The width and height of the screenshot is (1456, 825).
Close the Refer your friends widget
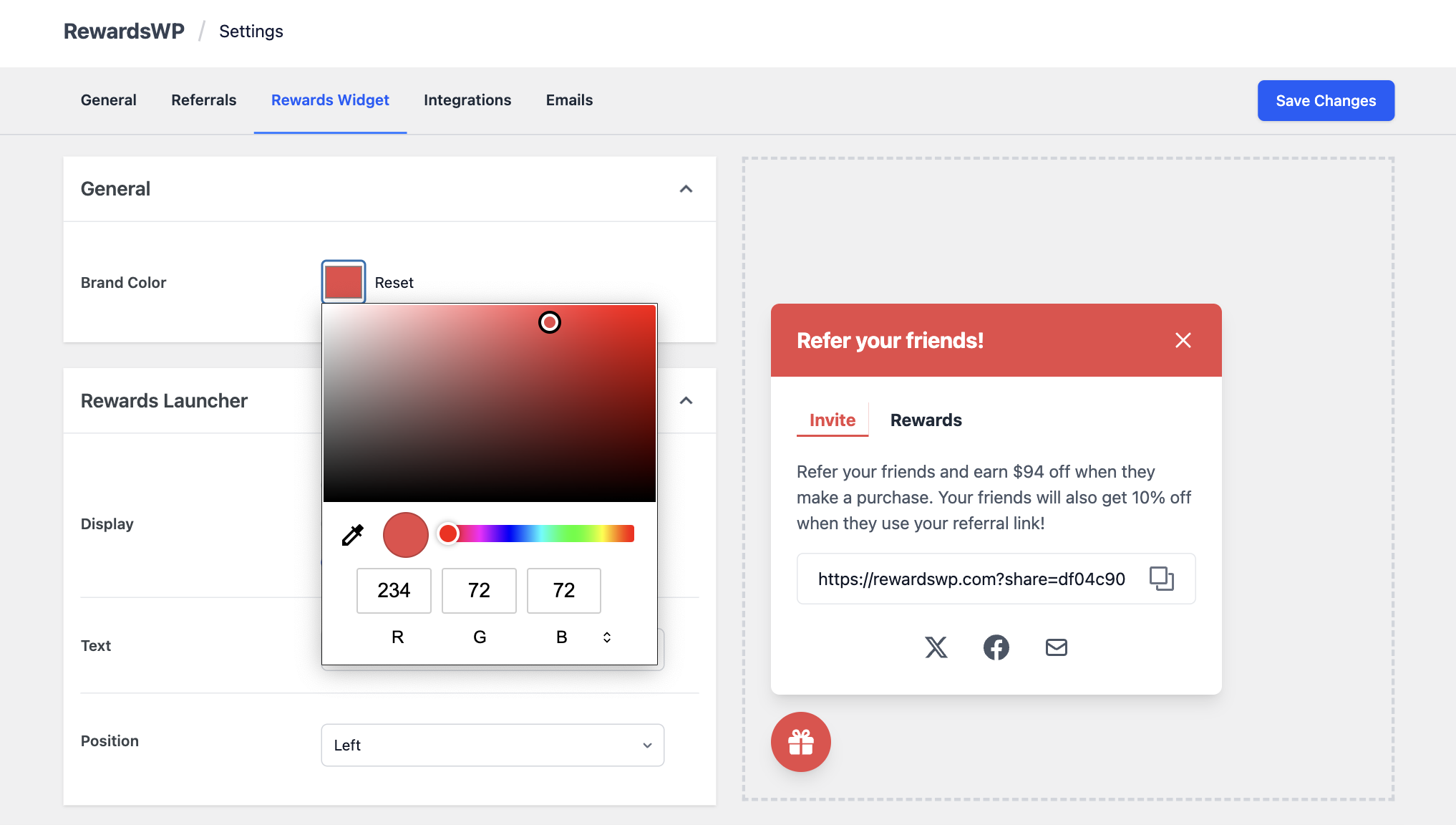coord(1183,340)
